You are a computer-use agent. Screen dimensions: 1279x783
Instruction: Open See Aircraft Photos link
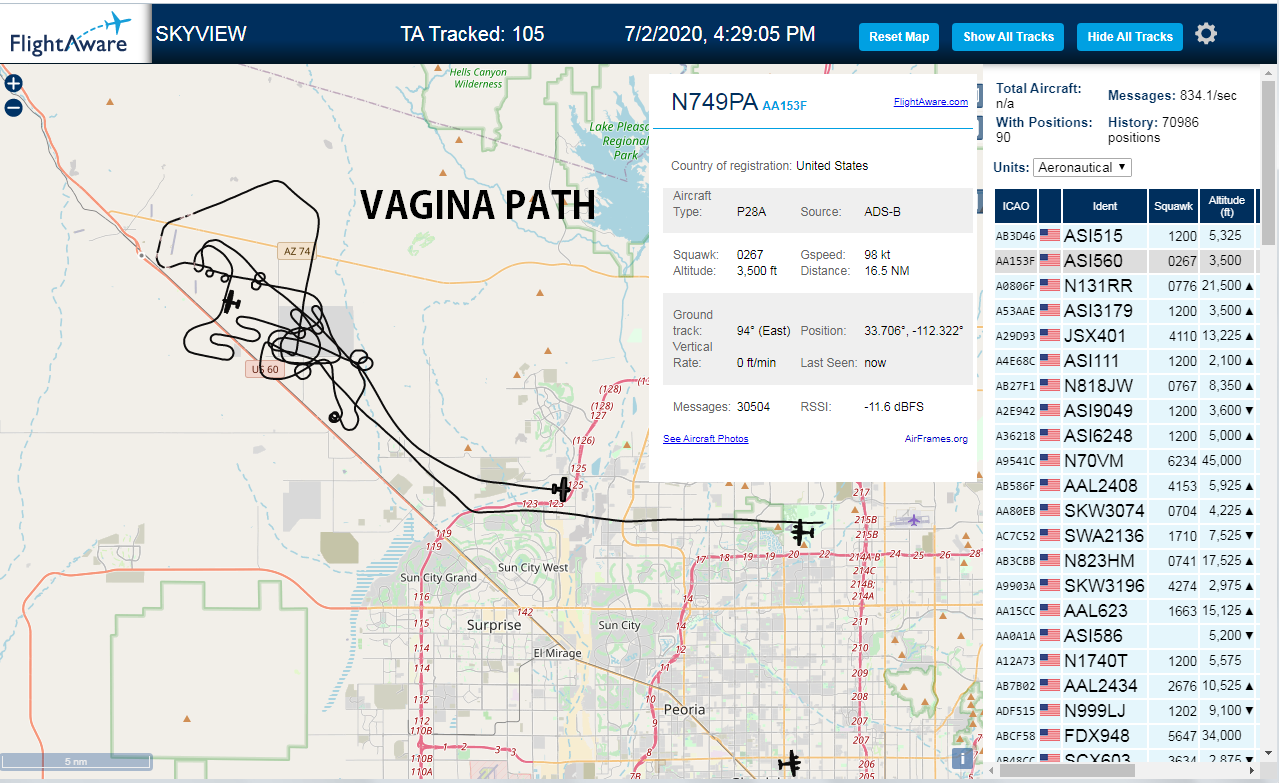coord(706,439)
